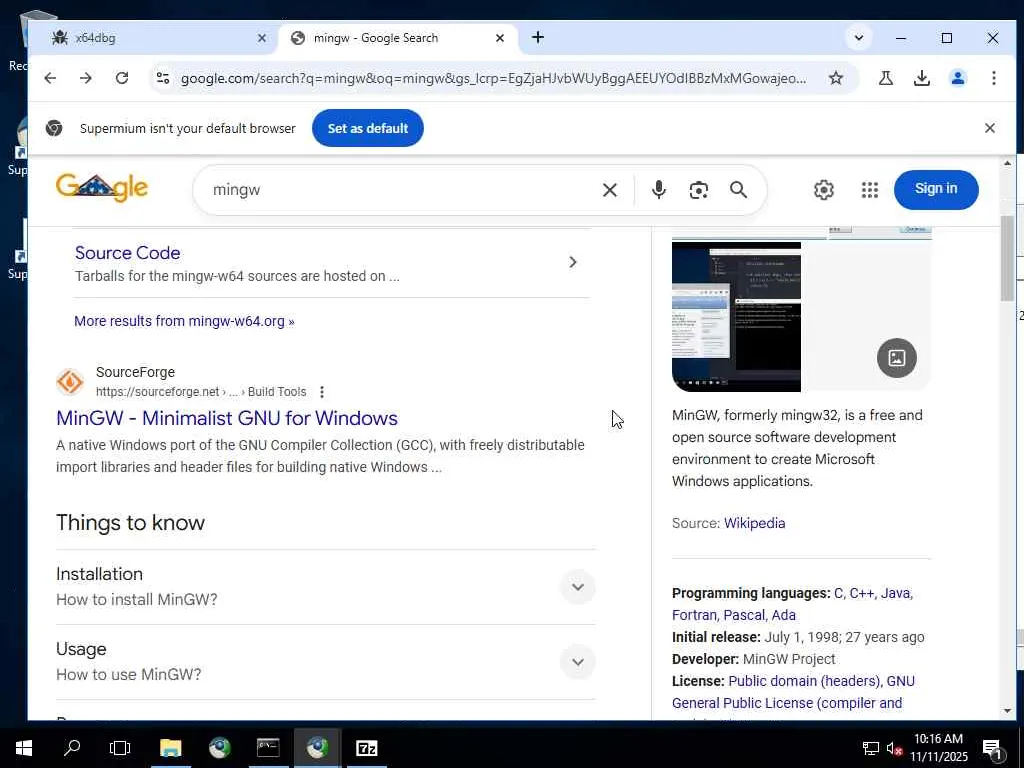1024x768 pixels.
Task: Open the downloads icon in toolbar
Action: (x=921, y=78)
